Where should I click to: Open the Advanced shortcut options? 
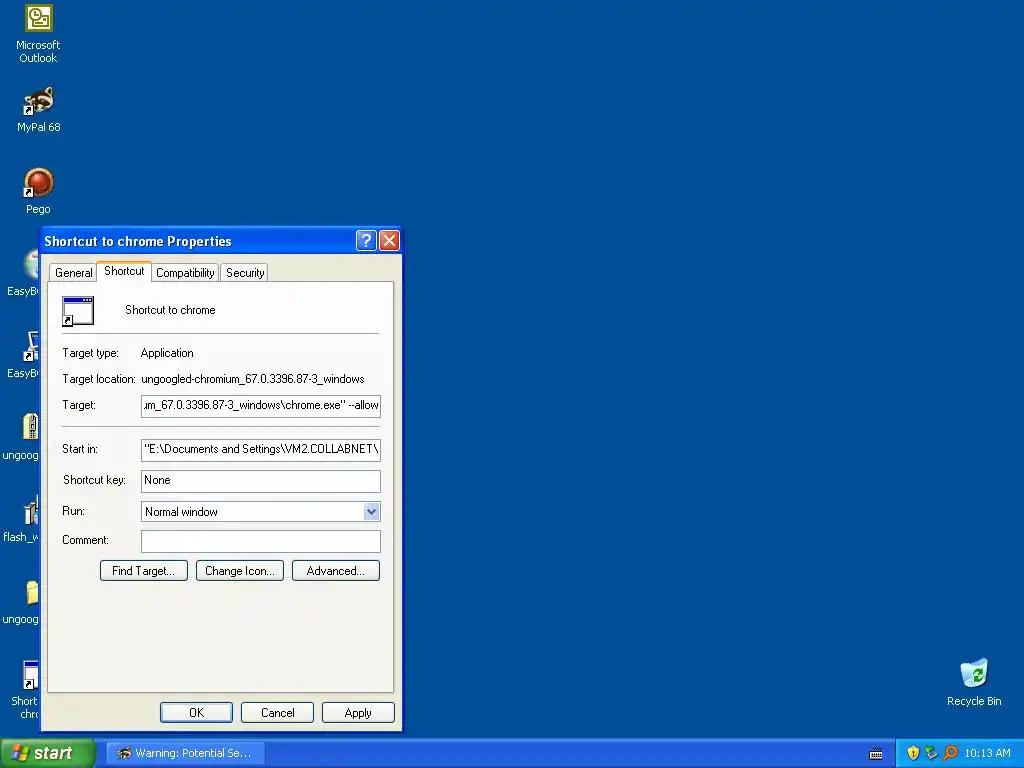click(336, 571)
